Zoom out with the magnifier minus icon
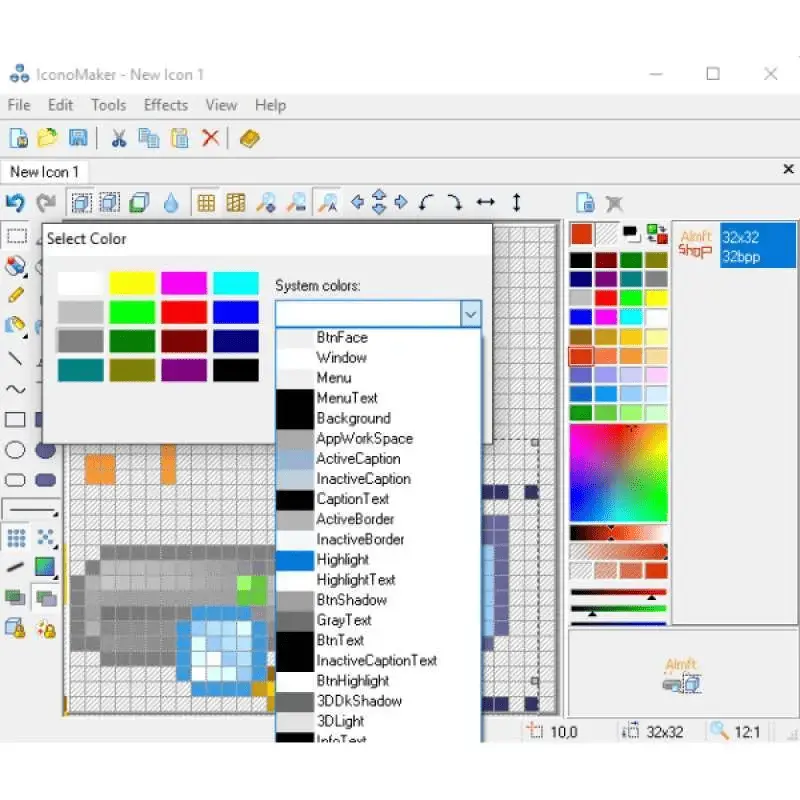The image size is (800, 800). pos(296,203)
